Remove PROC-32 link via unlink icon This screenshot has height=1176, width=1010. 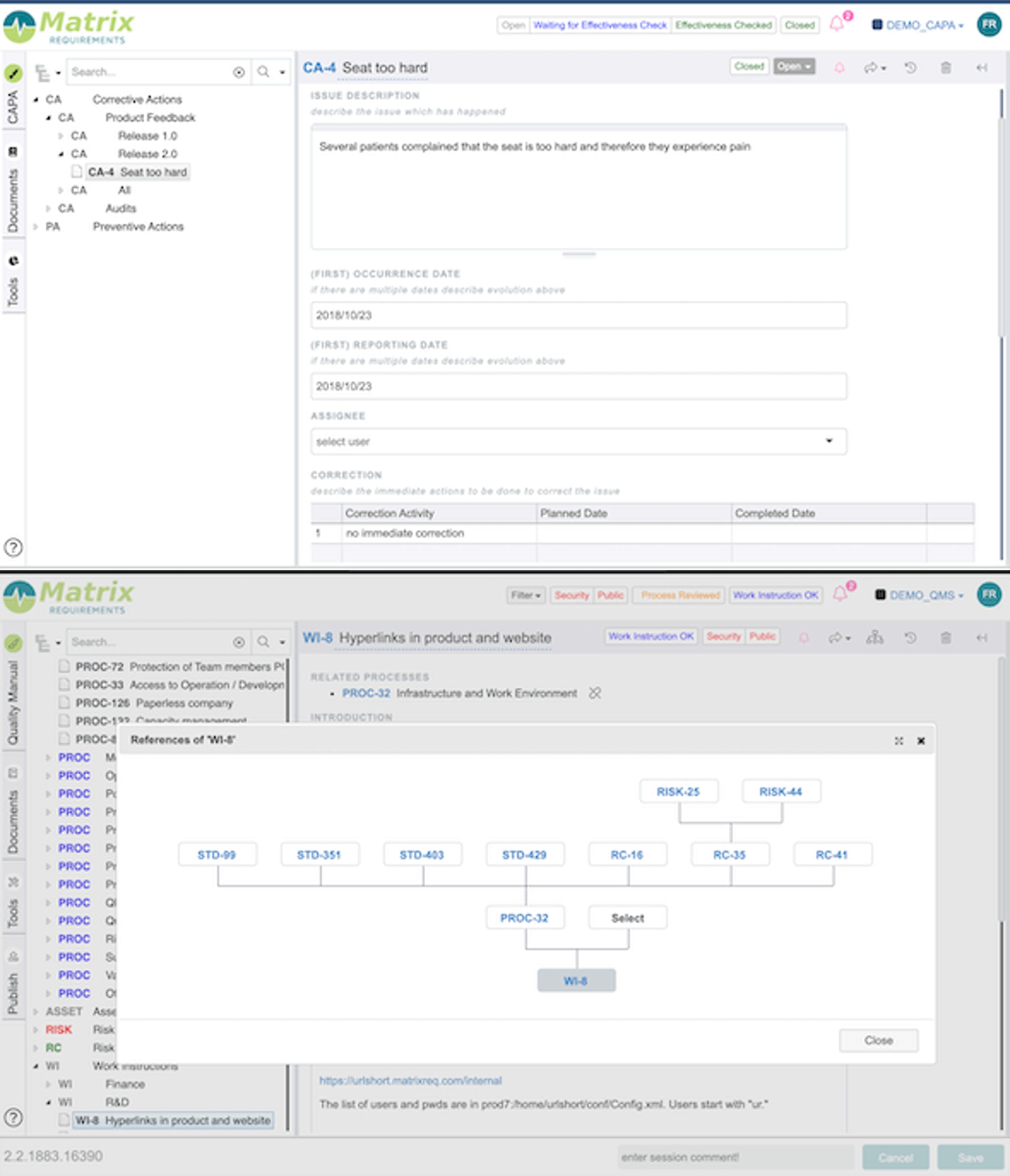coord(595,693)
